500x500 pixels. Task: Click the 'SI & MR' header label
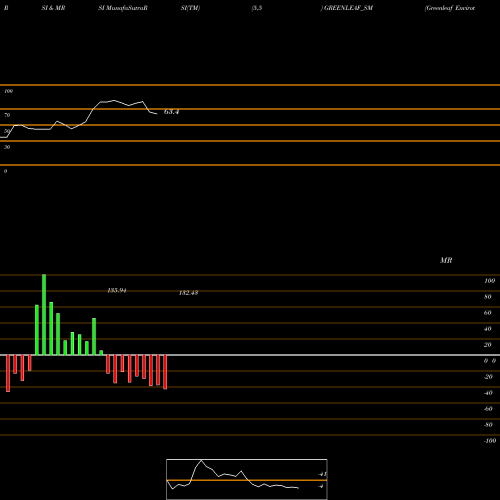click(x=53, y=8)
